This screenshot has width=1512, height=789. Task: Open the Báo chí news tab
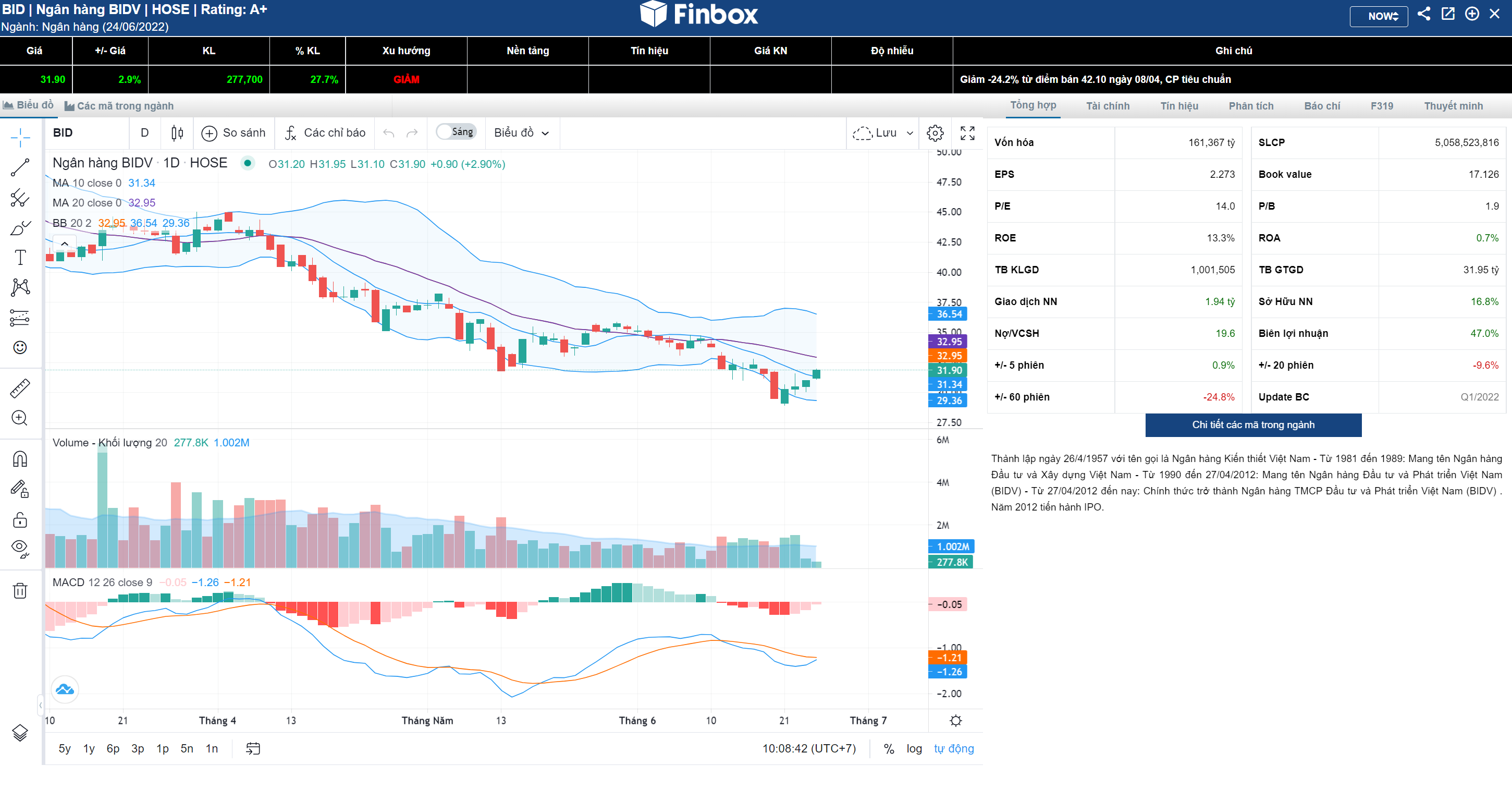click(x=1322, y=106)
